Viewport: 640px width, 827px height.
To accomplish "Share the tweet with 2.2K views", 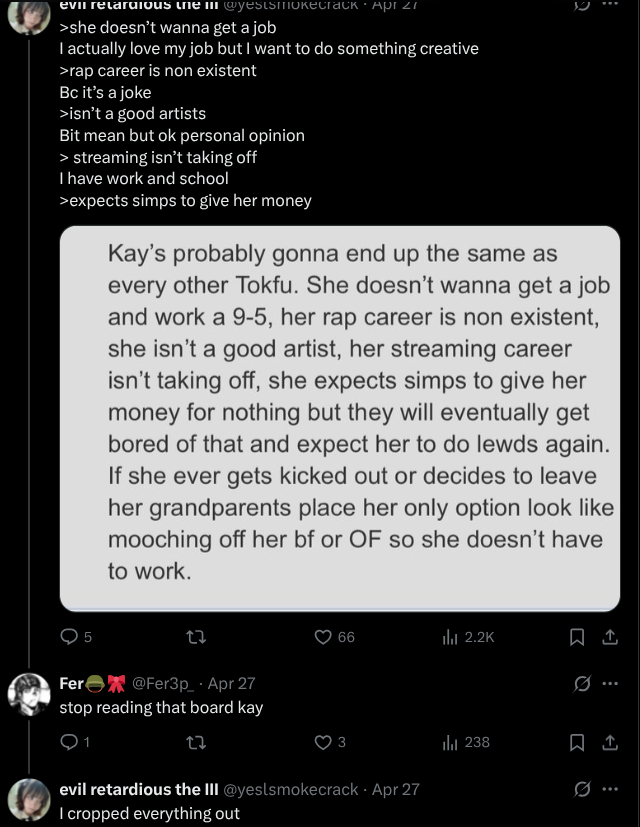I will click(610, 636).
